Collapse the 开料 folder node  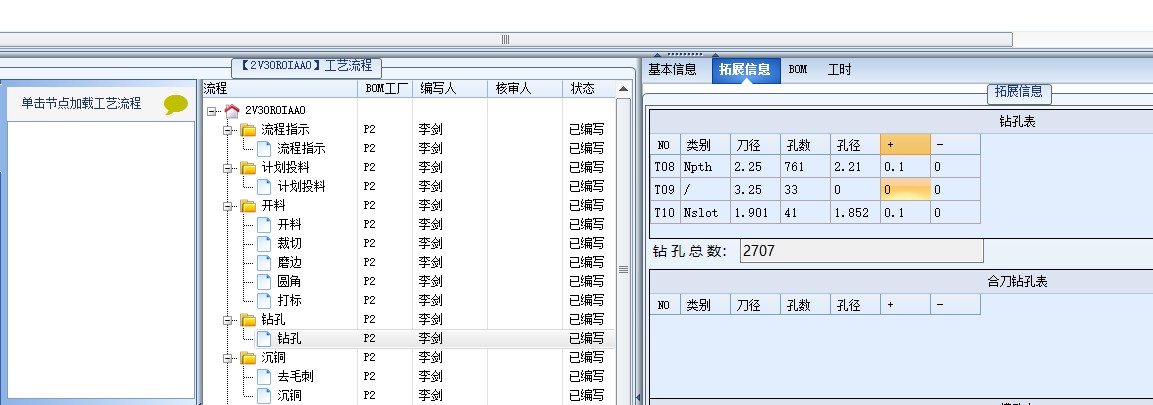click(228, 206)
